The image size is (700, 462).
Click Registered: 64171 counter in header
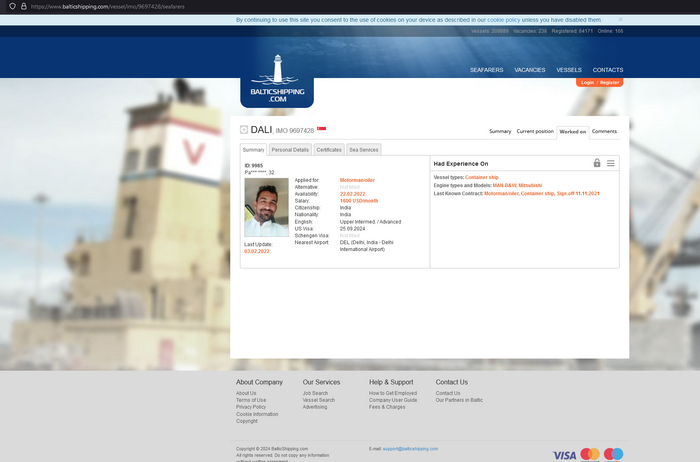coord(572,31)
